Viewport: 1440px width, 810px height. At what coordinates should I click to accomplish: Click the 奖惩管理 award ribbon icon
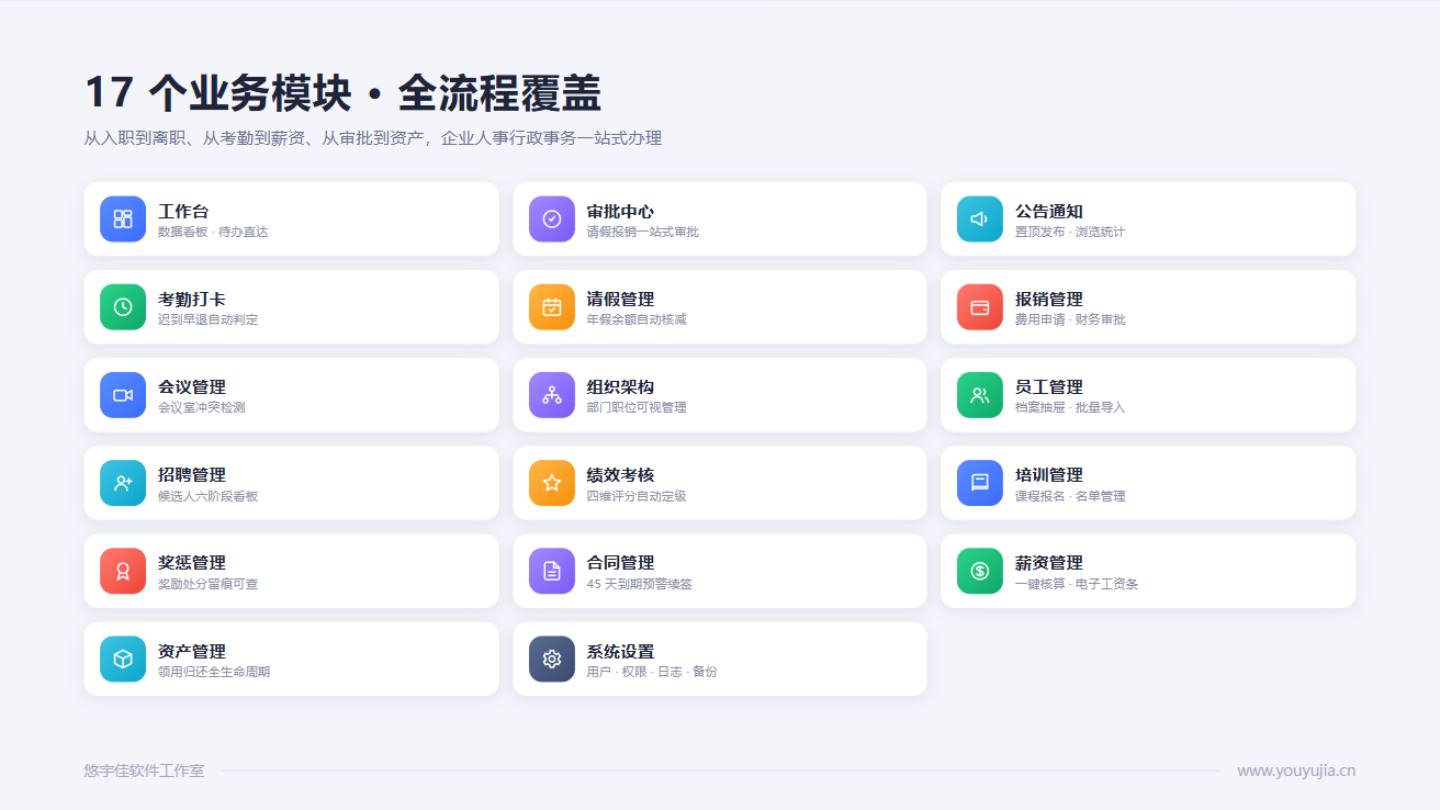123,571
